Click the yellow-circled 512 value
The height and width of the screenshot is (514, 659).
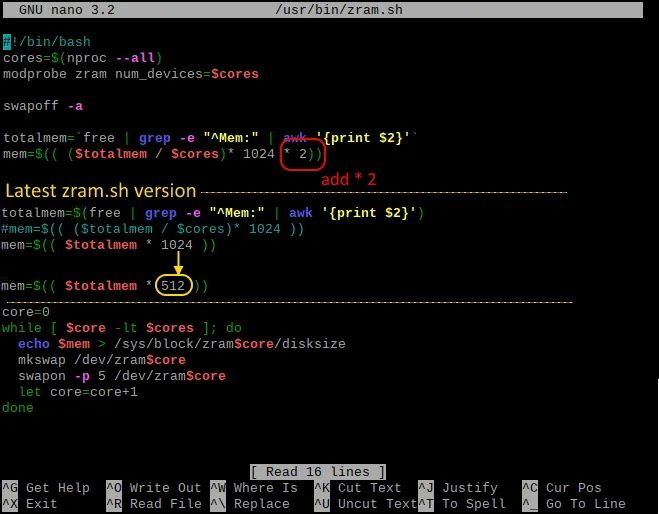[x=180, y=286]
